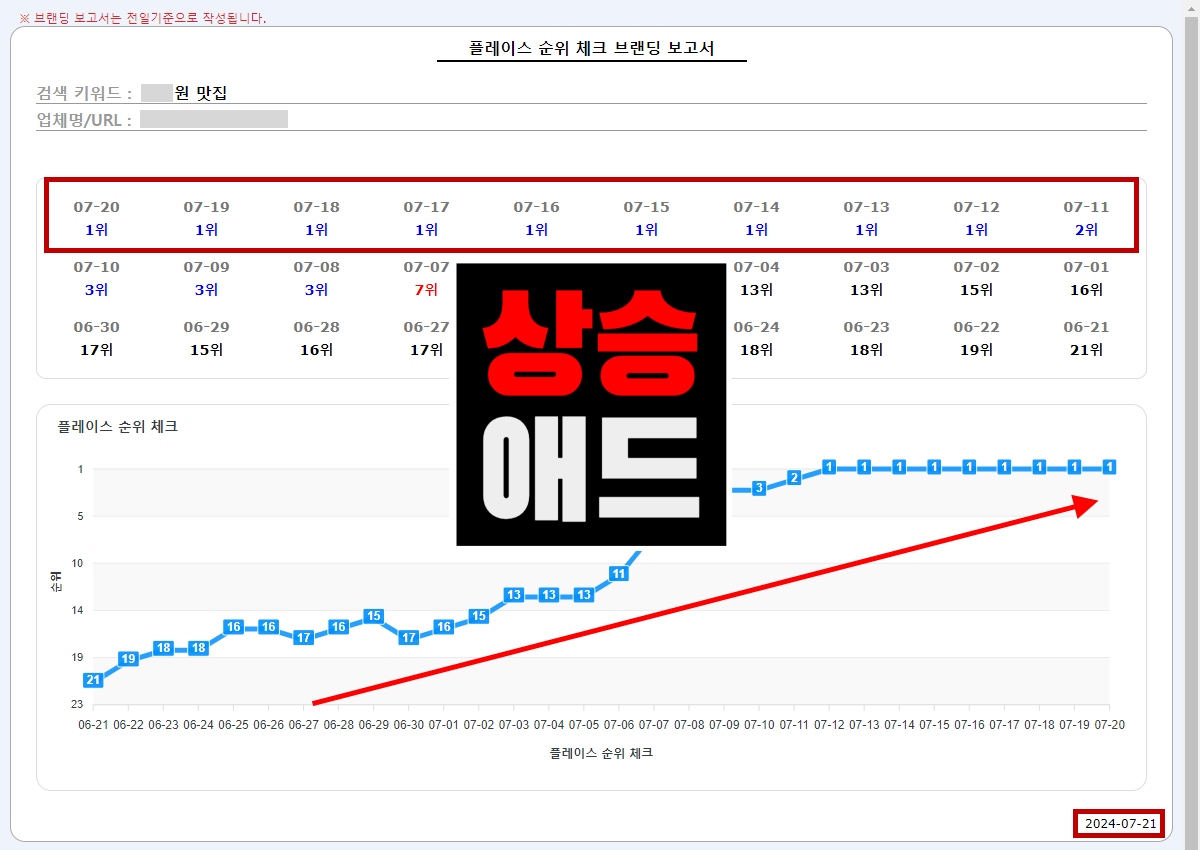Select the 07-13 date in the rank table
Screen dimensions: 1200x850
pos(866,207)
